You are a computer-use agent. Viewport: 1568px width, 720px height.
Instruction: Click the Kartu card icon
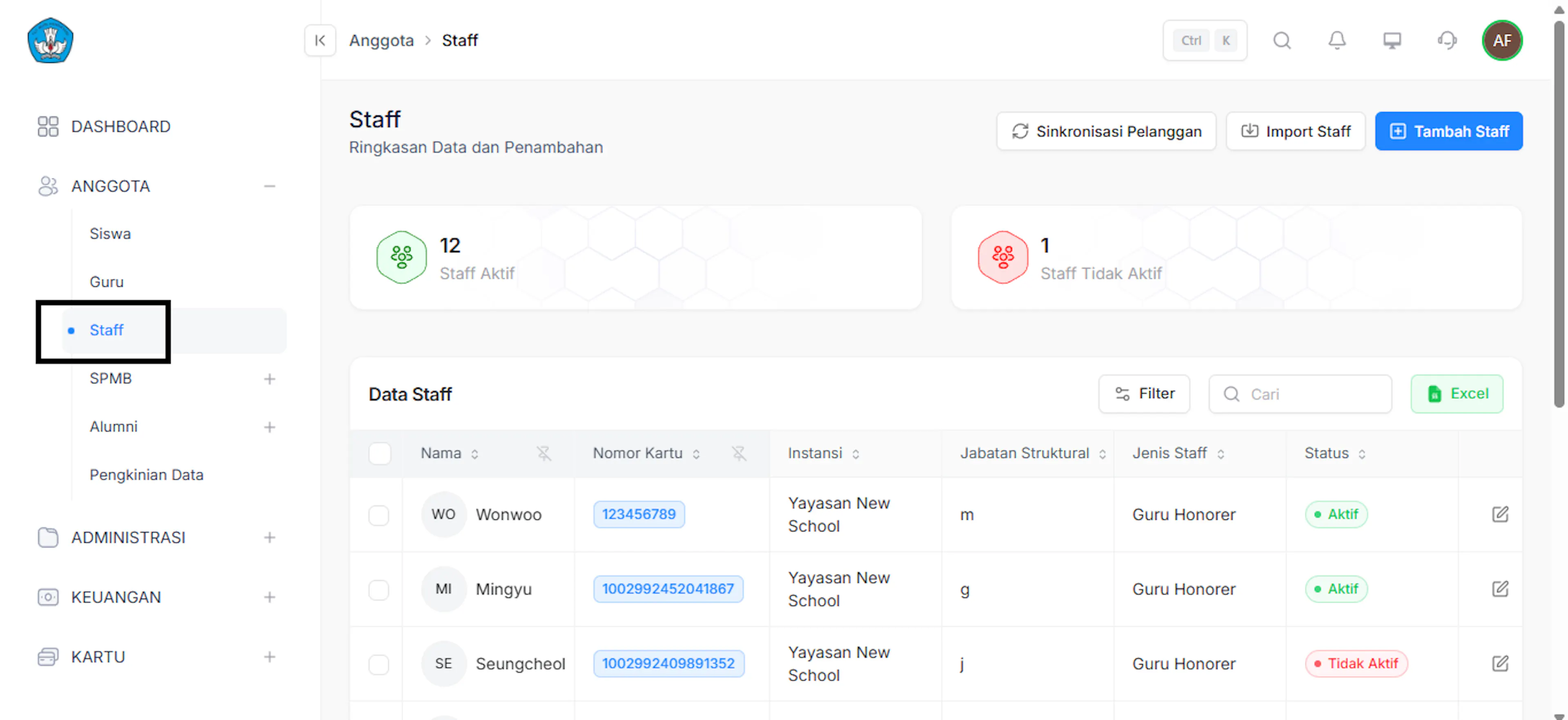pos(47,657)
